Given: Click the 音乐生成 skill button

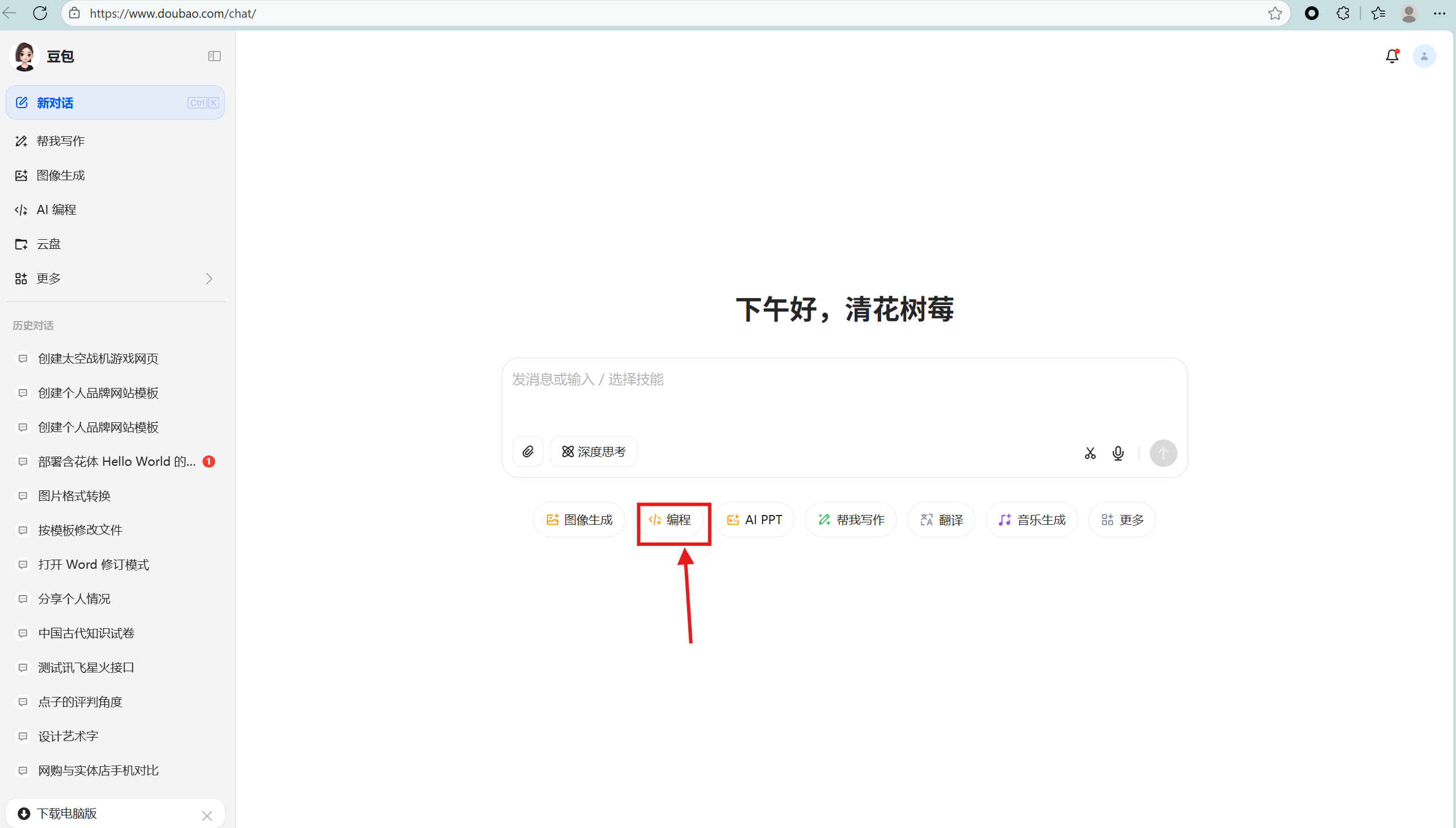Looking at the screenshot, I should click(1032, 520).
